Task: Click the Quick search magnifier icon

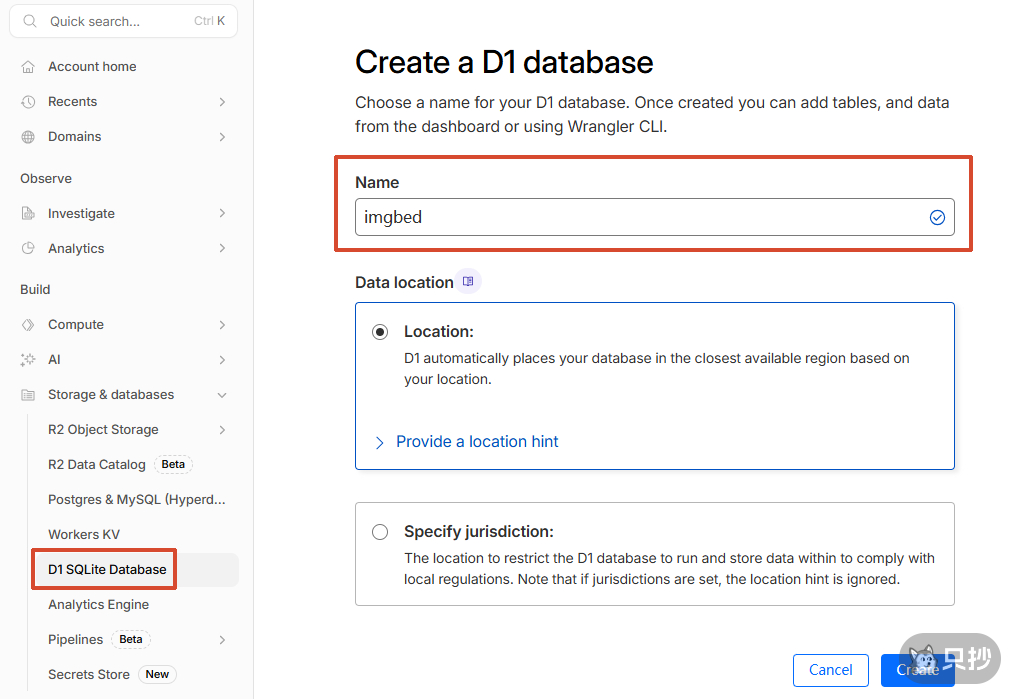Action: (x=30, y=21)
